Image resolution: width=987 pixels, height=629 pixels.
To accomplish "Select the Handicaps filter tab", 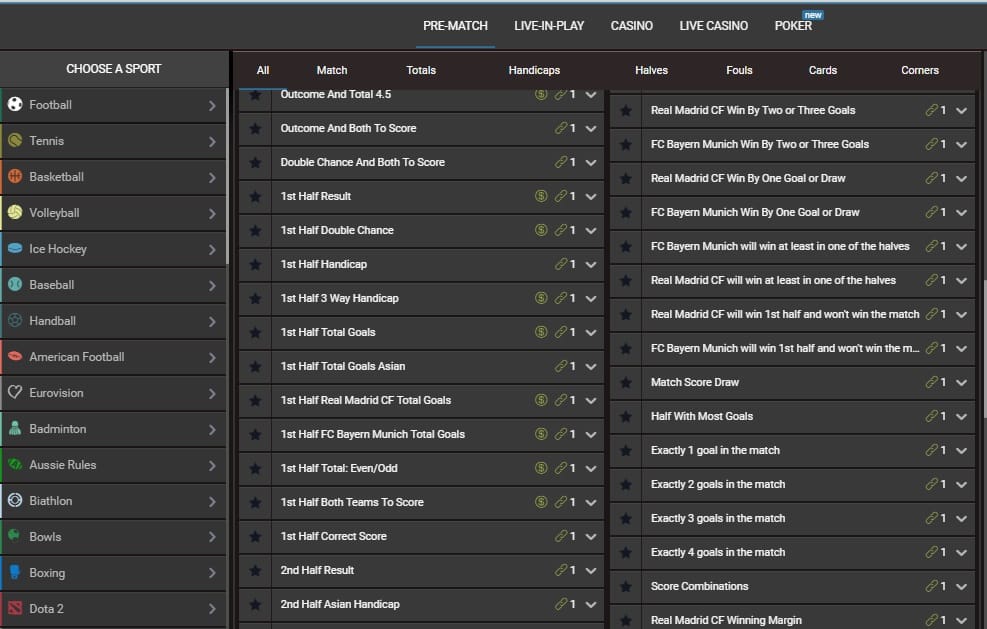I will click(534, 70).
